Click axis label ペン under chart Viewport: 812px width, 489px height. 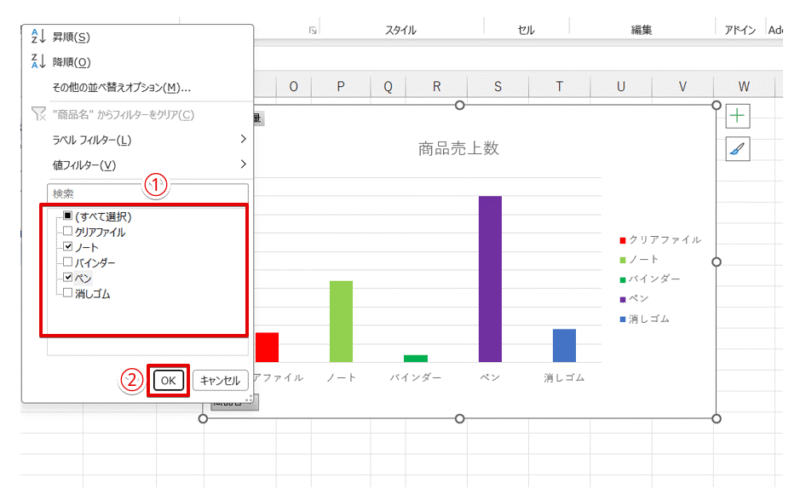point(490,378)
